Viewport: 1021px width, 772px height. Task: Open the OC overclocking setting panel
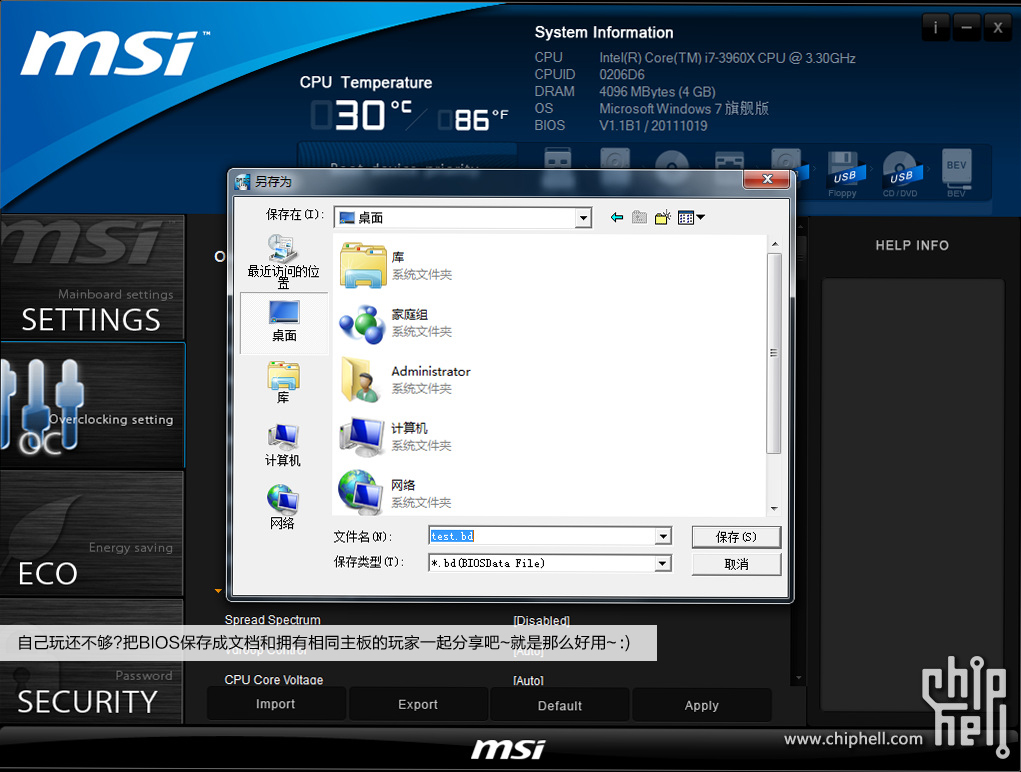point(92,405)
